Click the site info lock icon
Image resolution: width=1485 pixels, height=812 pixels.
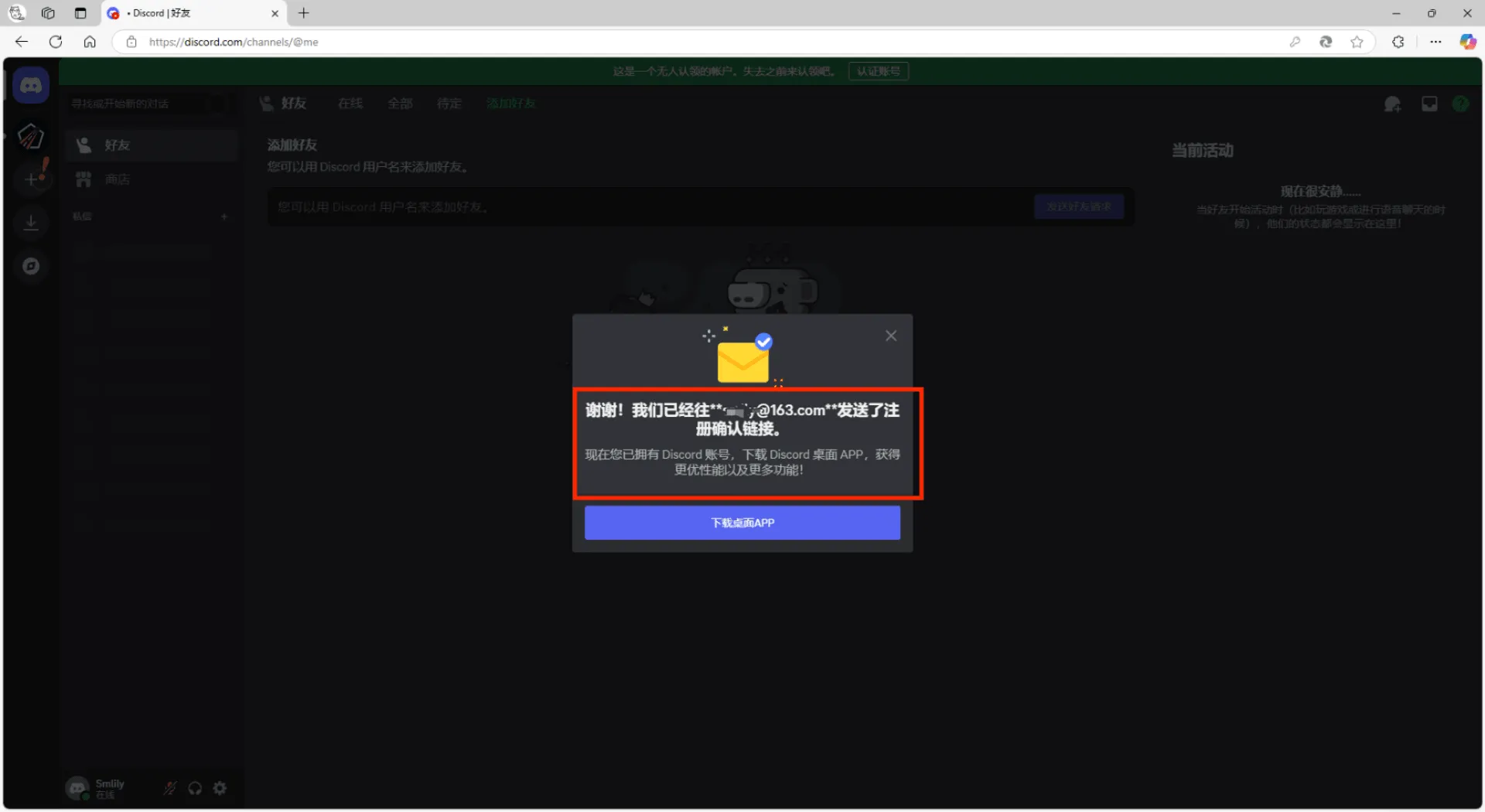[131, 42]
